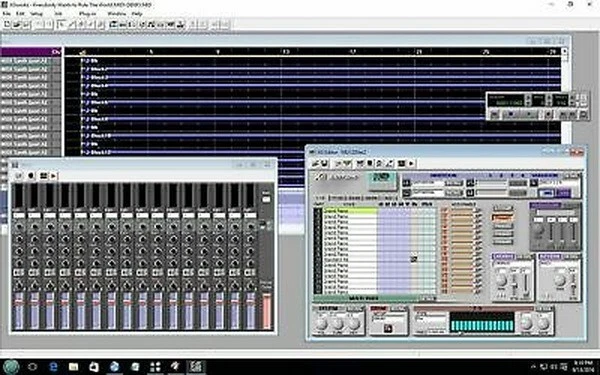The image size is (600, 375).
Task: Open Cortana search on the taskbar
Action: click(x=33, y=367)
